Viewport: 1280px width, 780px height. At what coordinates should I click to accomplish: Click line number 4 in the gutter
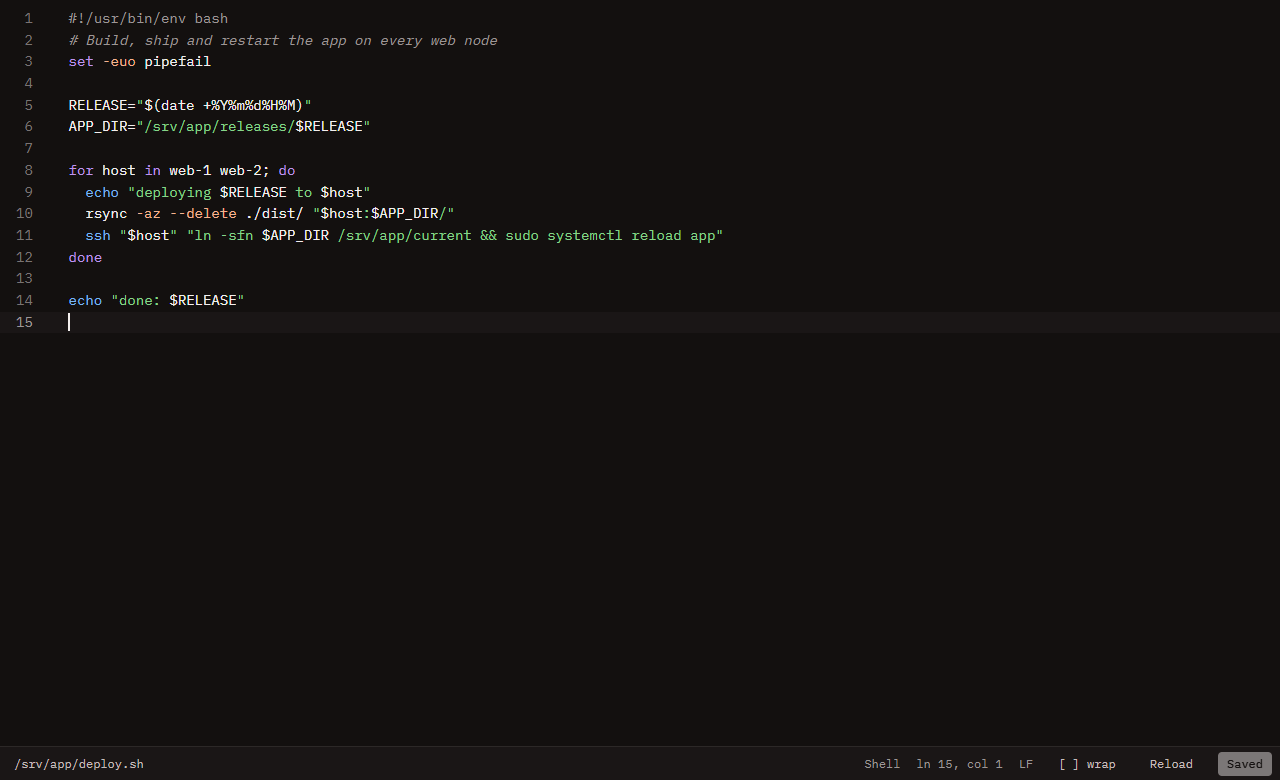click(x=28, y=83)
